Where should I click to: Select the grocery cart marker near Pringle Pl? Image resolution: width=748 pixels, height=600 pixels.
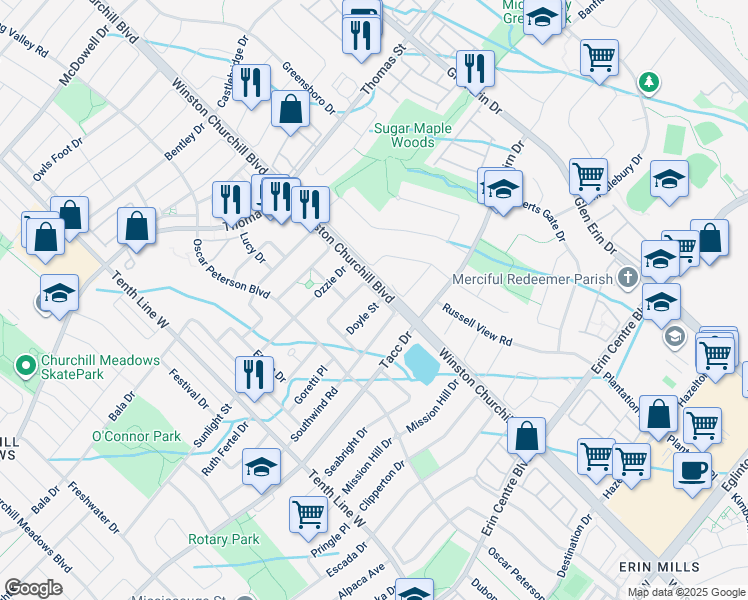point(308,514)
